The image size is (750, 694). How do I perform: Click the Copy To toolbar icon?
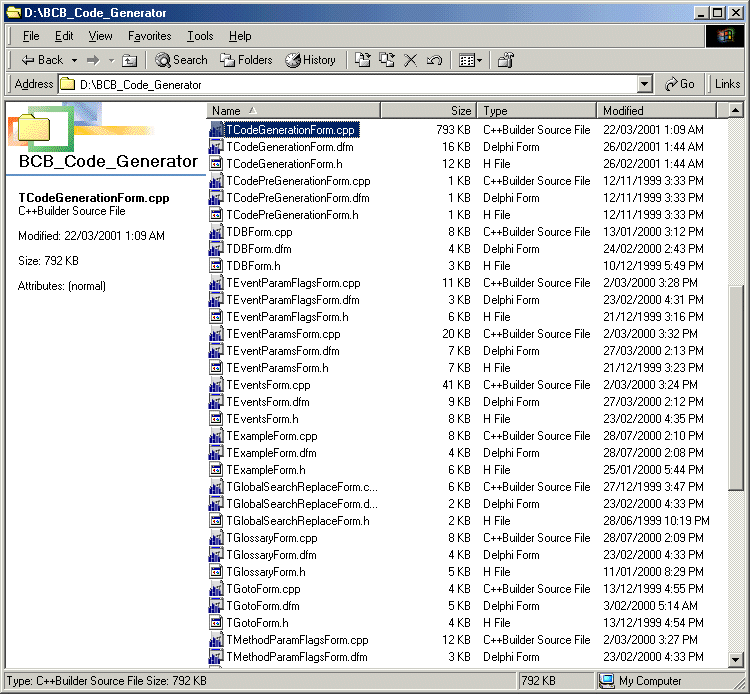click(x=386, y=60)
